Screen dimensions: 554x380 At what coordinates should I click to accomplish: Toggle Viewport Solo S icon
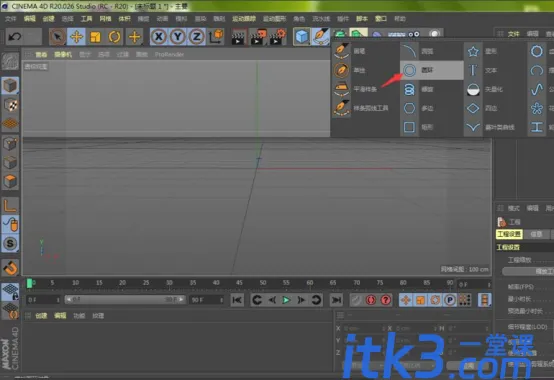(10, 243)
